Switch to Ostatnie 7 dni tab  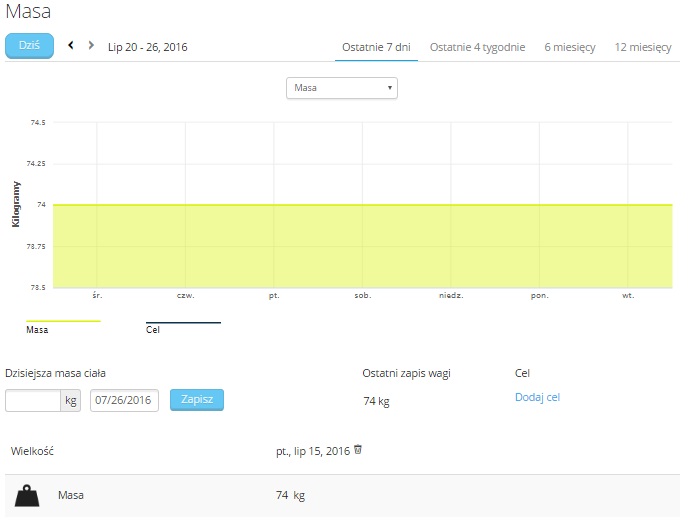click(377, 47)
